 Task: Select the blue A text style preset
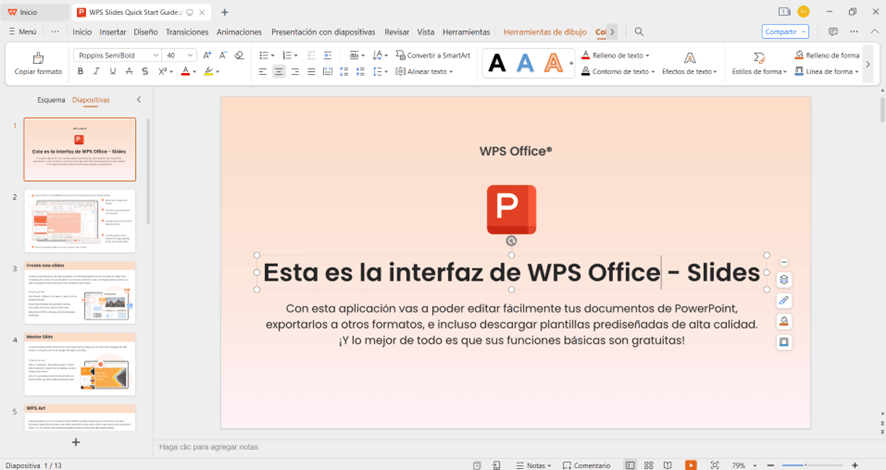(525, 63)
